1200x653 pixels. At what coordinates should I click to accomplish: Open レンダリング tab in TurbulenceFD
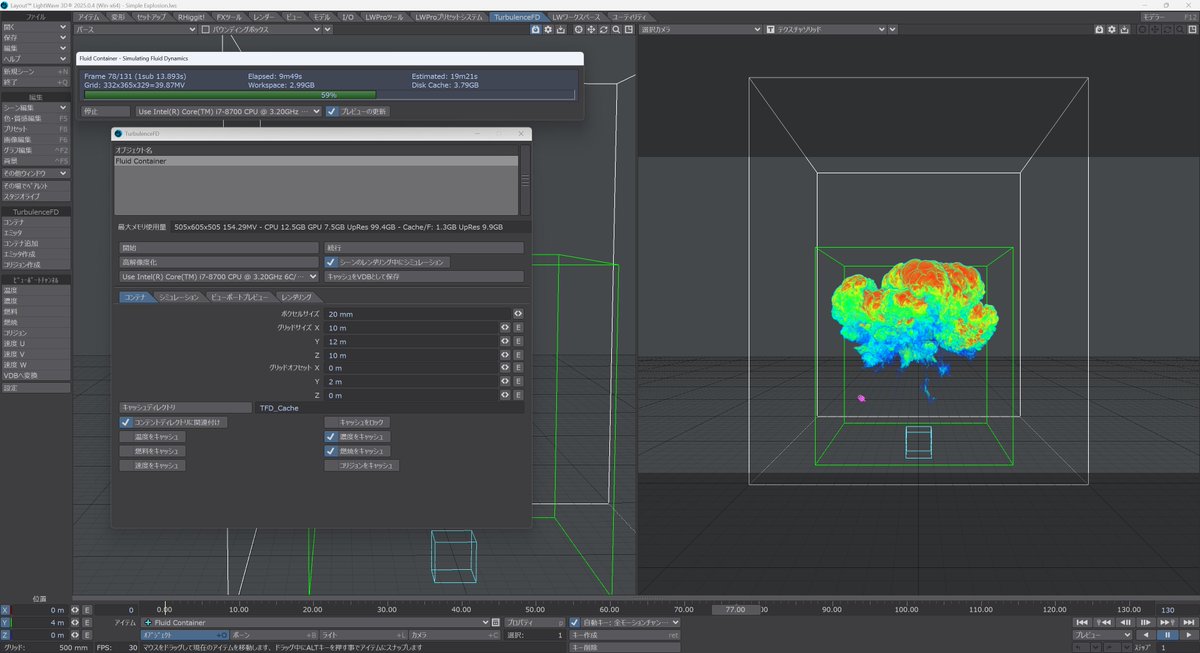tap(296, 297)
